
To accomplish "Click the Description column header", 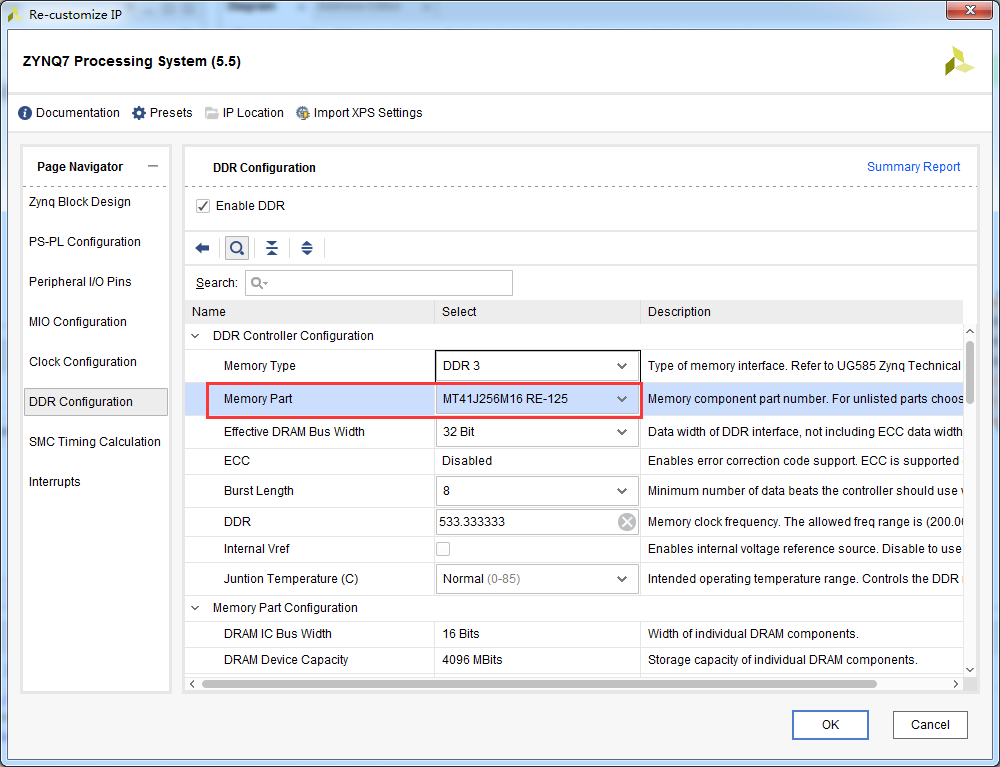I will (x=802, y=312).
